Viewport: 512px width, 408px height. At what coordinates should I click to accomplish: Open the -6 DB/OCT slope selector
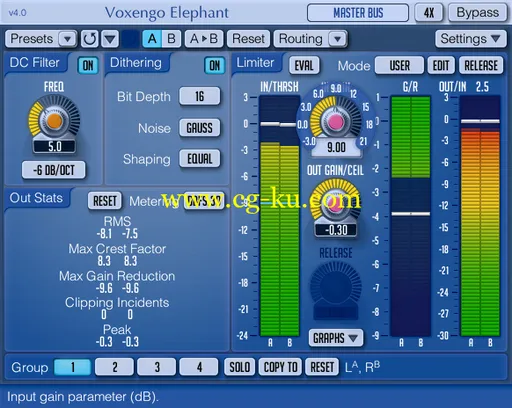(x=54, y=170)
